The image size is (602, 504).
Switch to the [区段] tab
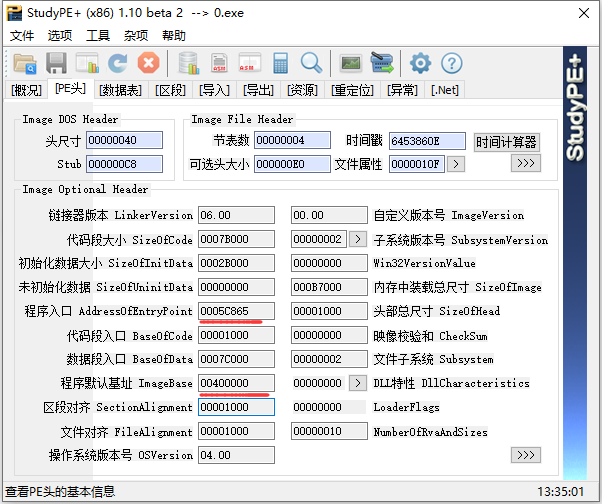170,90
